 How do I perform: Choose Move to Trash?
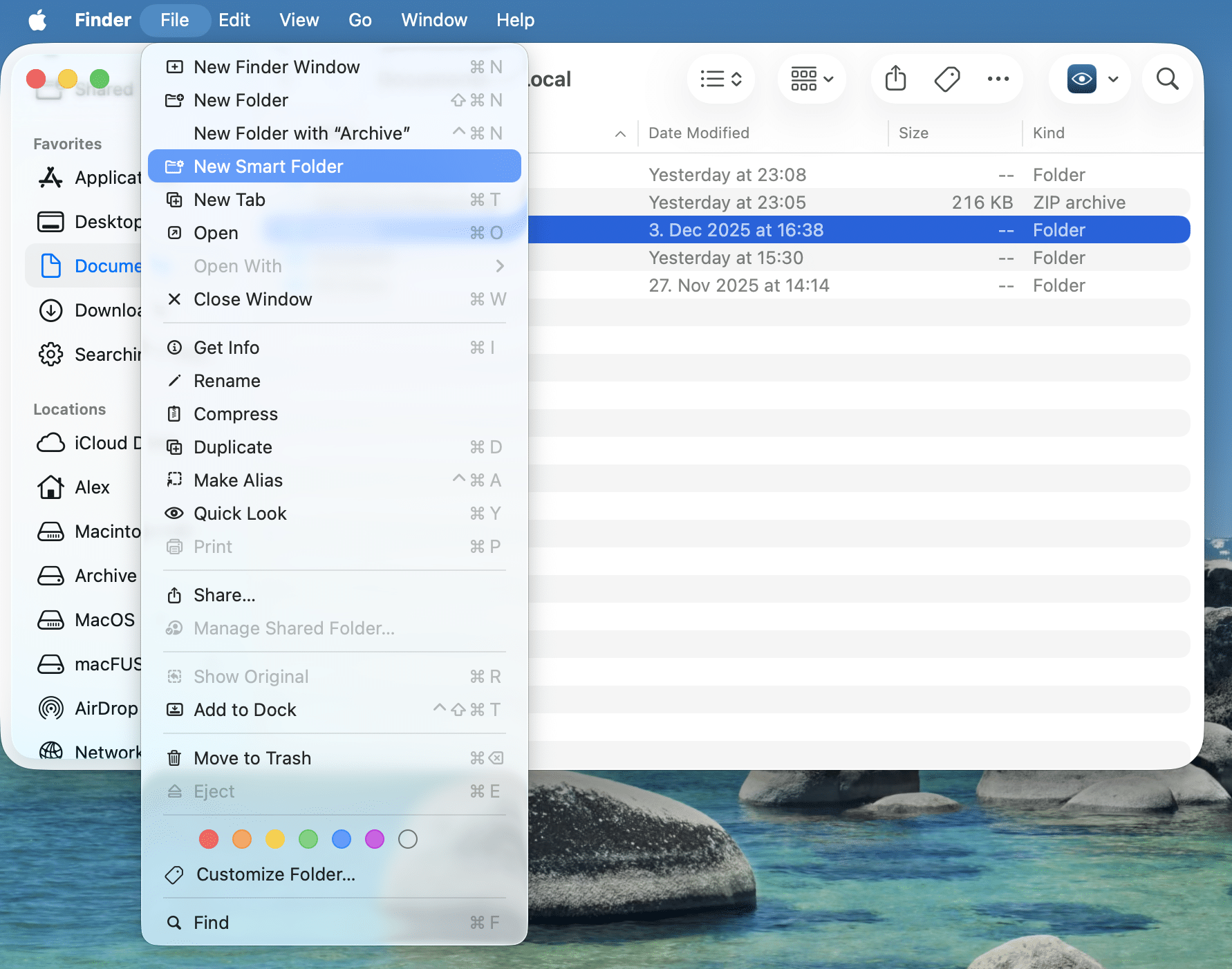[x=335, y=758]
